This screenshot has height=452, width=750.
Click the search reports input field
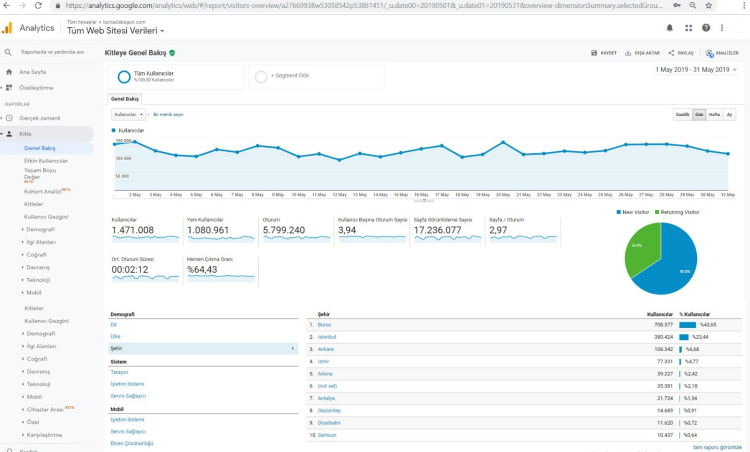[53, 52]
